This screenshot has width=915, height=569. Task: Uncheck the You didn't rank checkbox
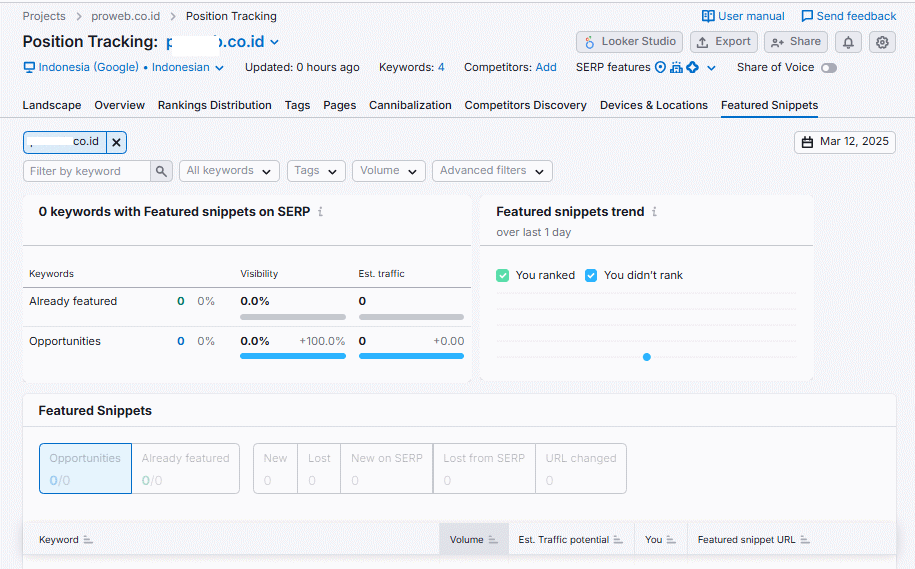pos(591,275)
